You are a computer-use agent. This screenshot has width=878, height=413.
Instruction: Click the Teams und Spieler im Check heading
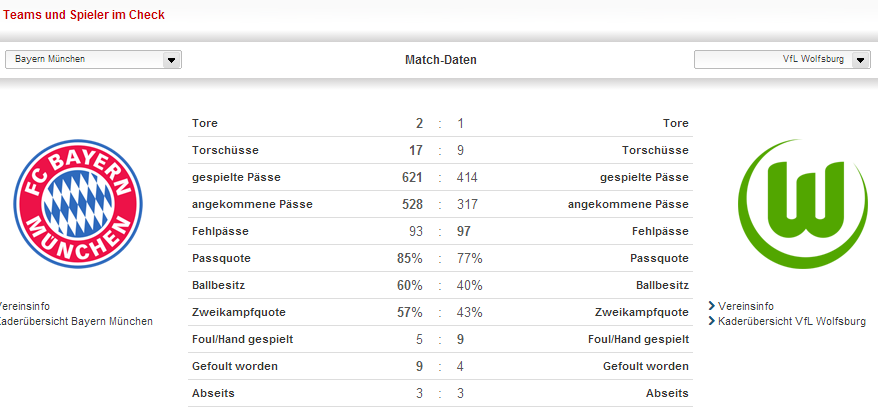pyautogui.click(x=84, y=15)
